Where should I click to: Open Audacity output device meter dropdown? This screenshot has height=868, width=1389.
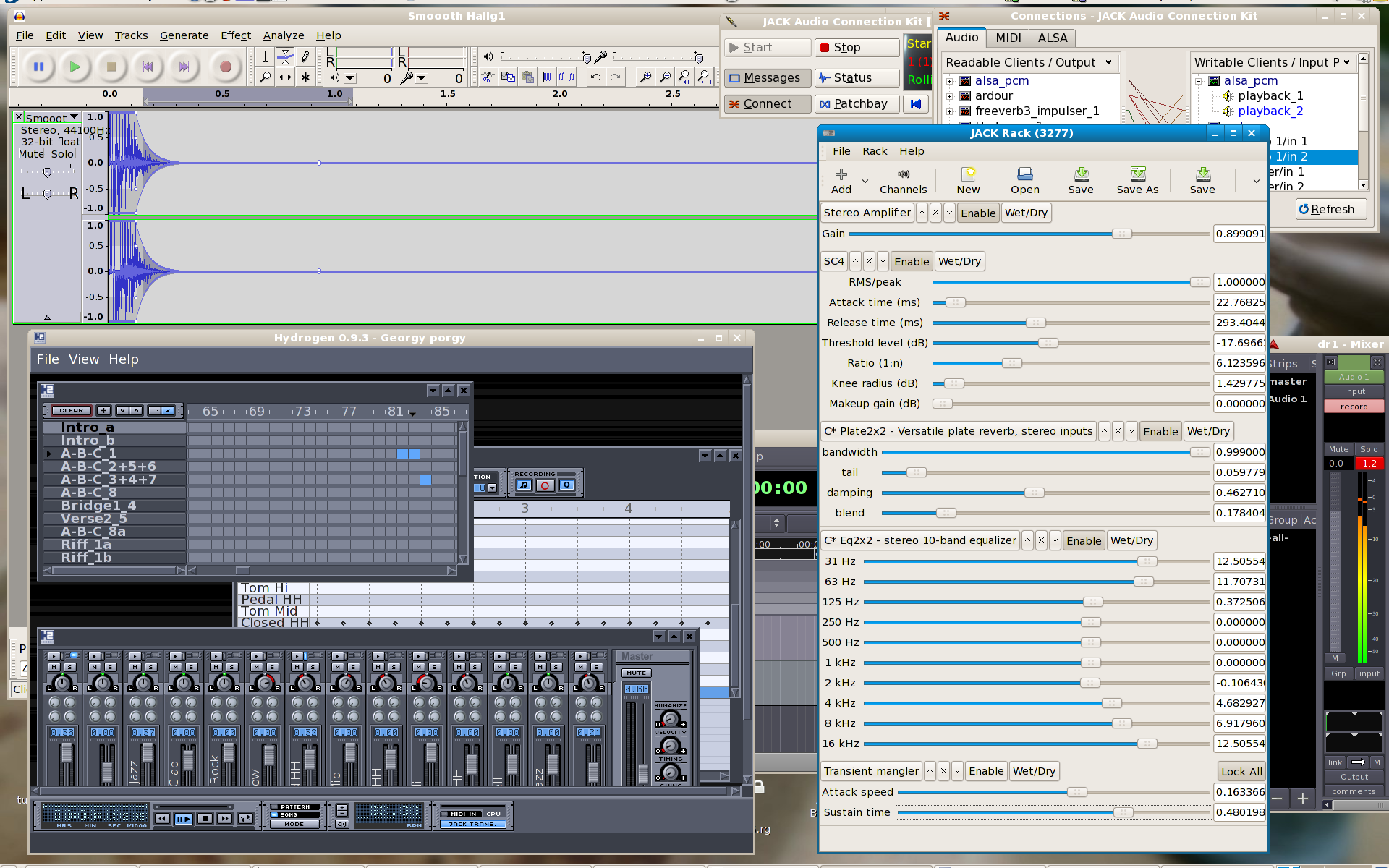click(x=350, y=78)
